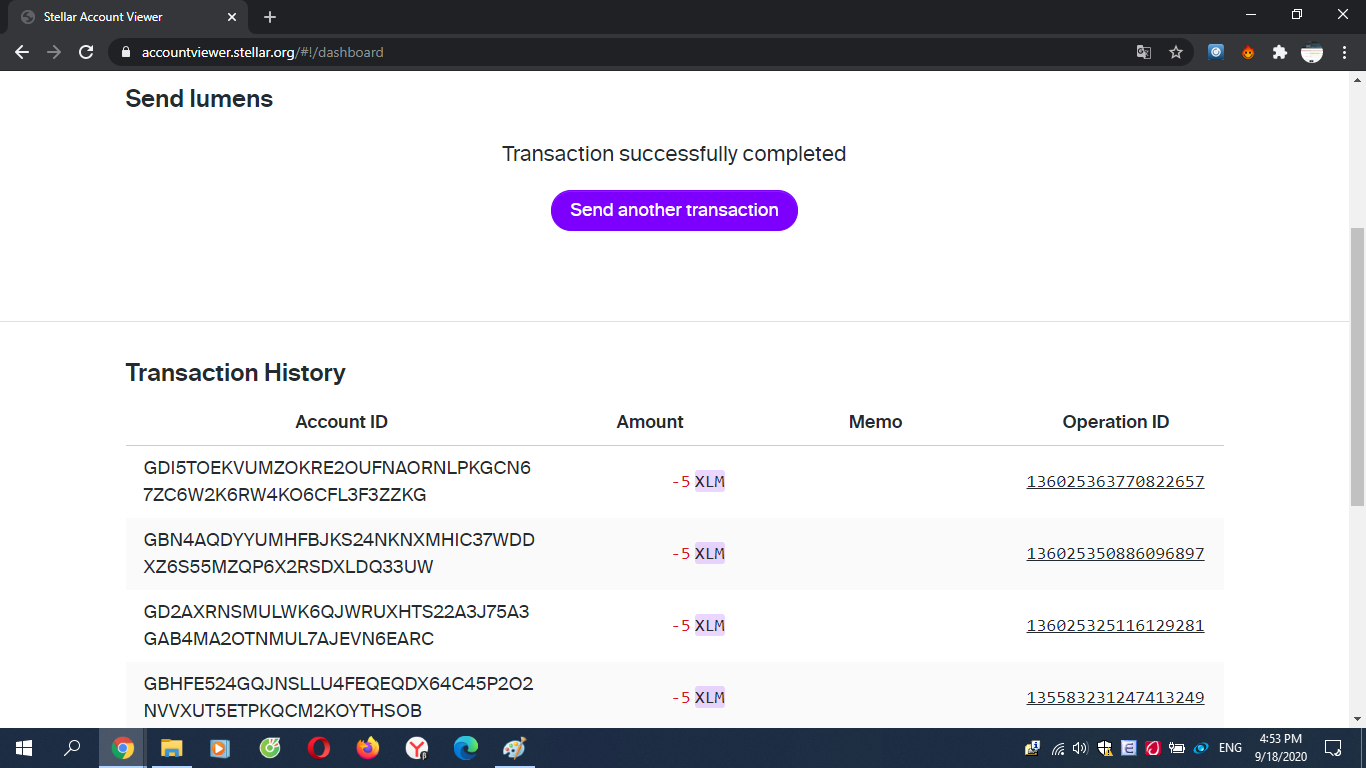This screenshot has height=768, width=1366.
Task: Reload the page with the refresh icon
Action: tap(86, 52)
